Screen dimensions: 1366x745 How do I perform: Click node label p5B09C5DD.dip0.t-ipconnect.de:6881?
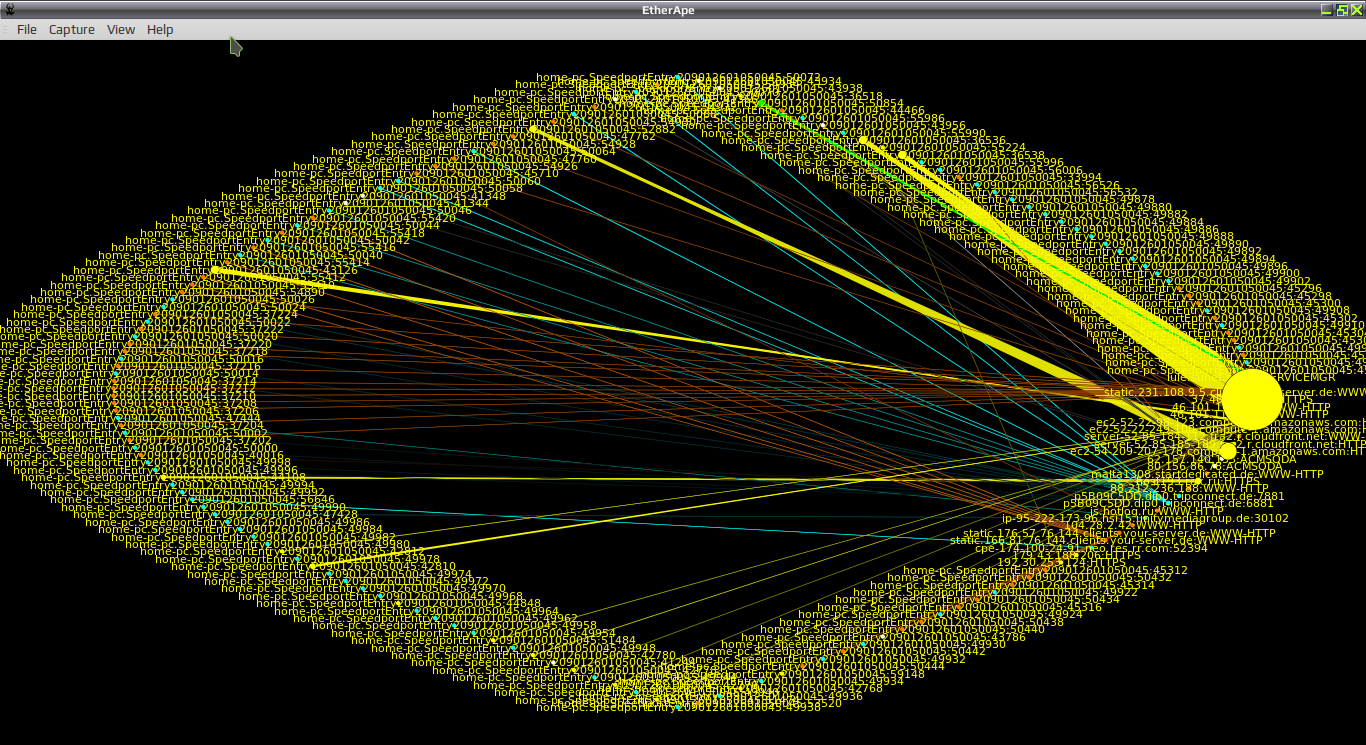(1169, 503)
